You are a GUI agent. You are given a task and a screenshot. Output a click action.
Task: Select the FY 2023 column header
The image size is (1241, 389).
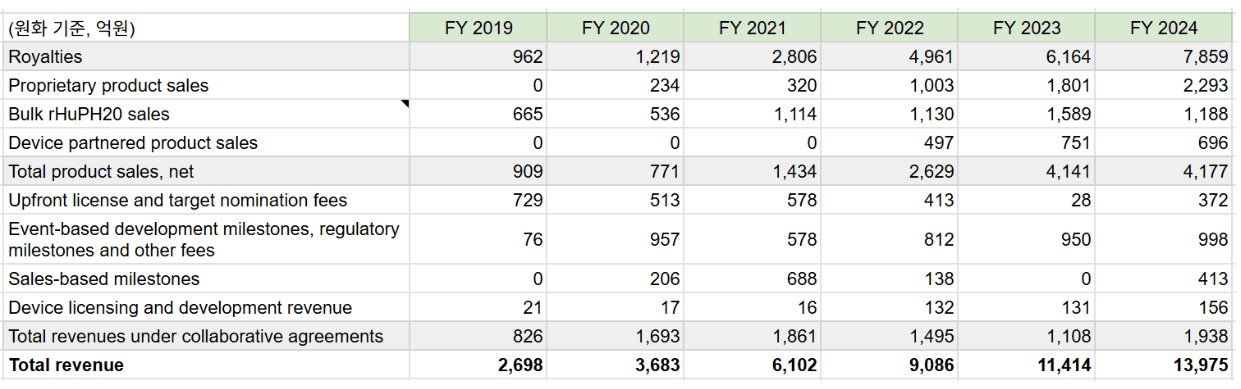pos(1026,28)
